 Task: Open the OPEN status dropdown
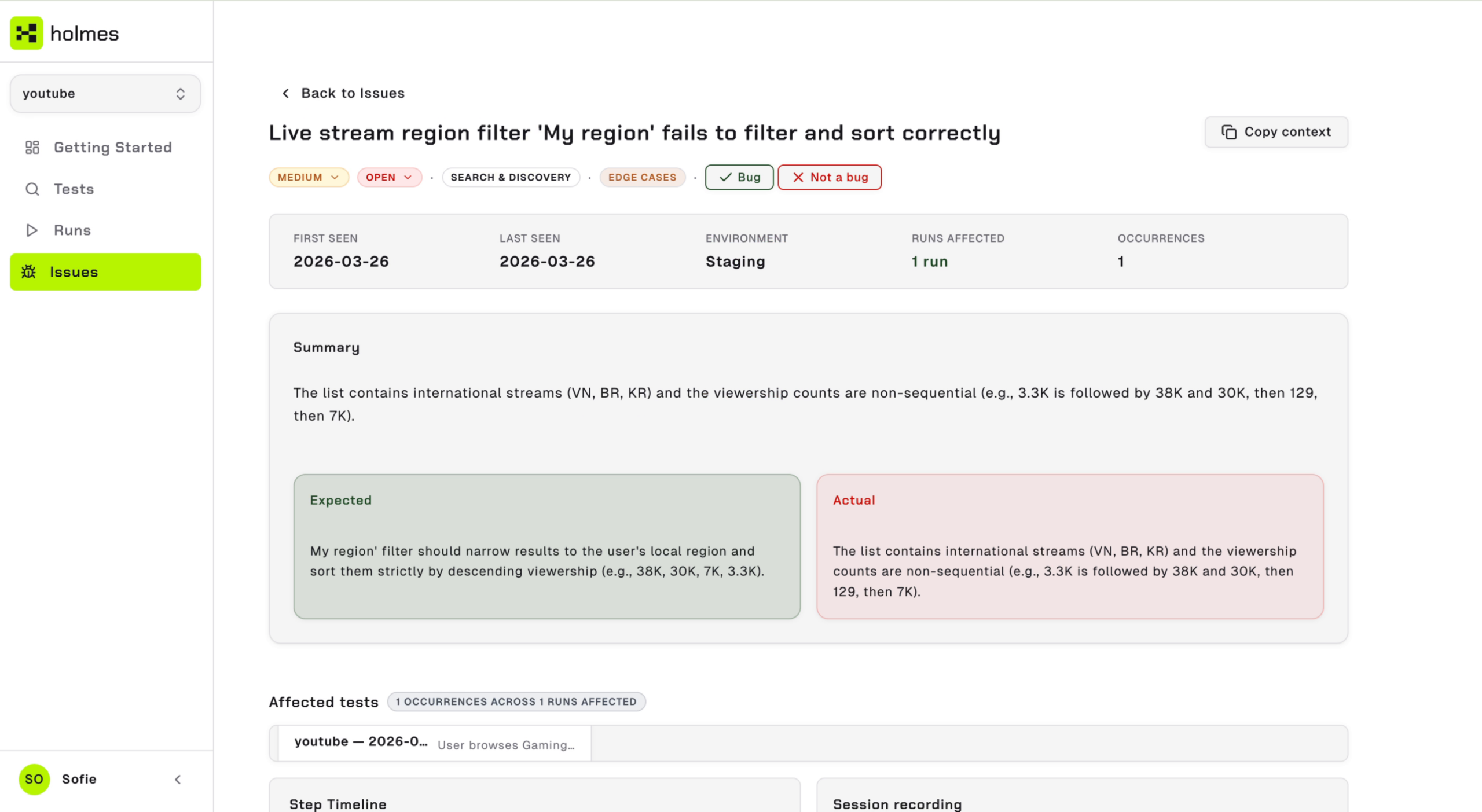390,177
